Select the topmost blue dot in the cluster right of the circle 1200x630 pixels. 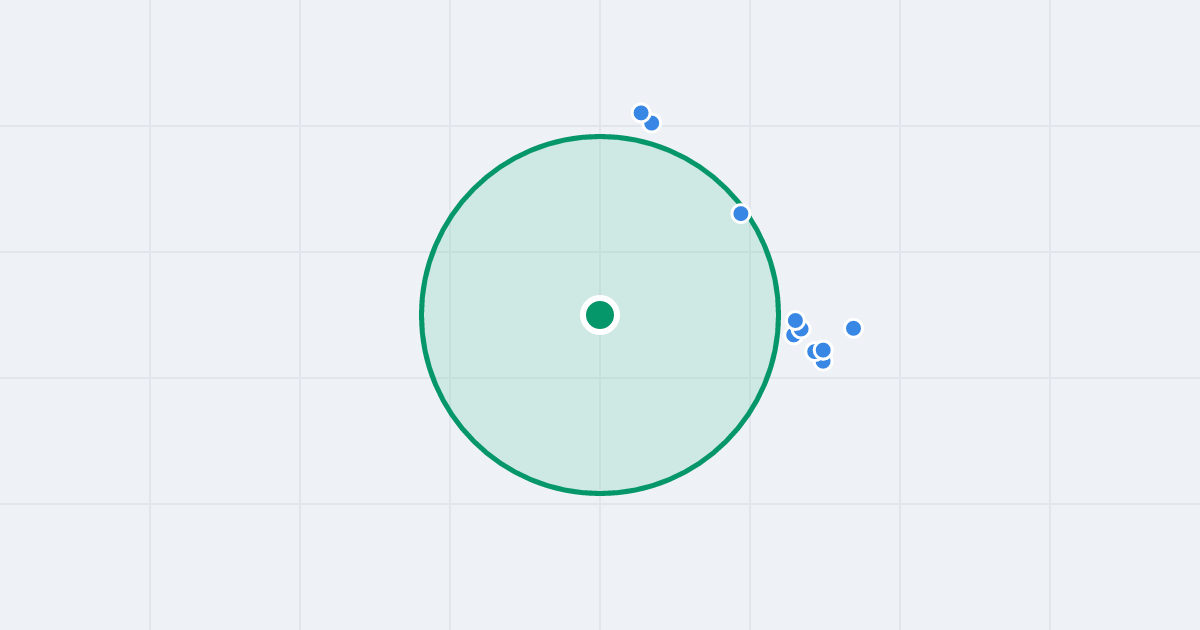795,321
